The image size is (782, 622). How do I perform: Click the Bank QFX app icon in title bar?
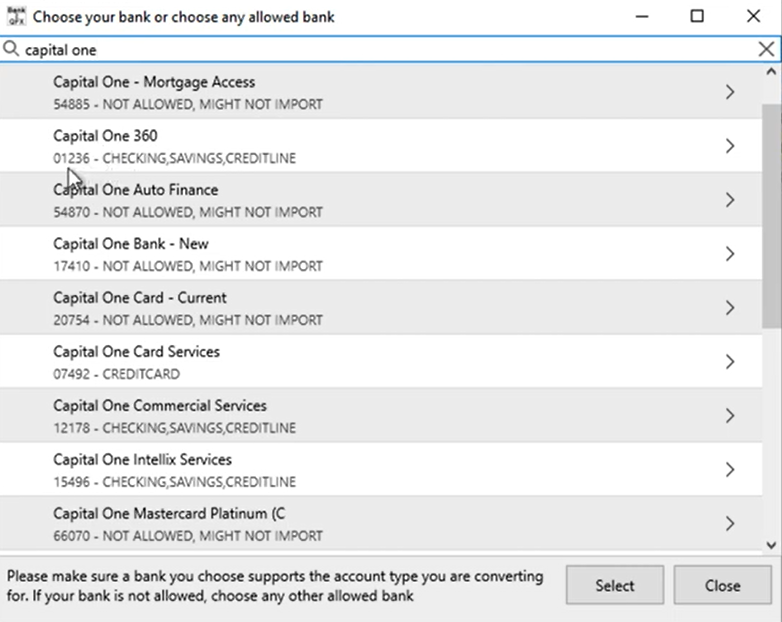coord(16,16)
